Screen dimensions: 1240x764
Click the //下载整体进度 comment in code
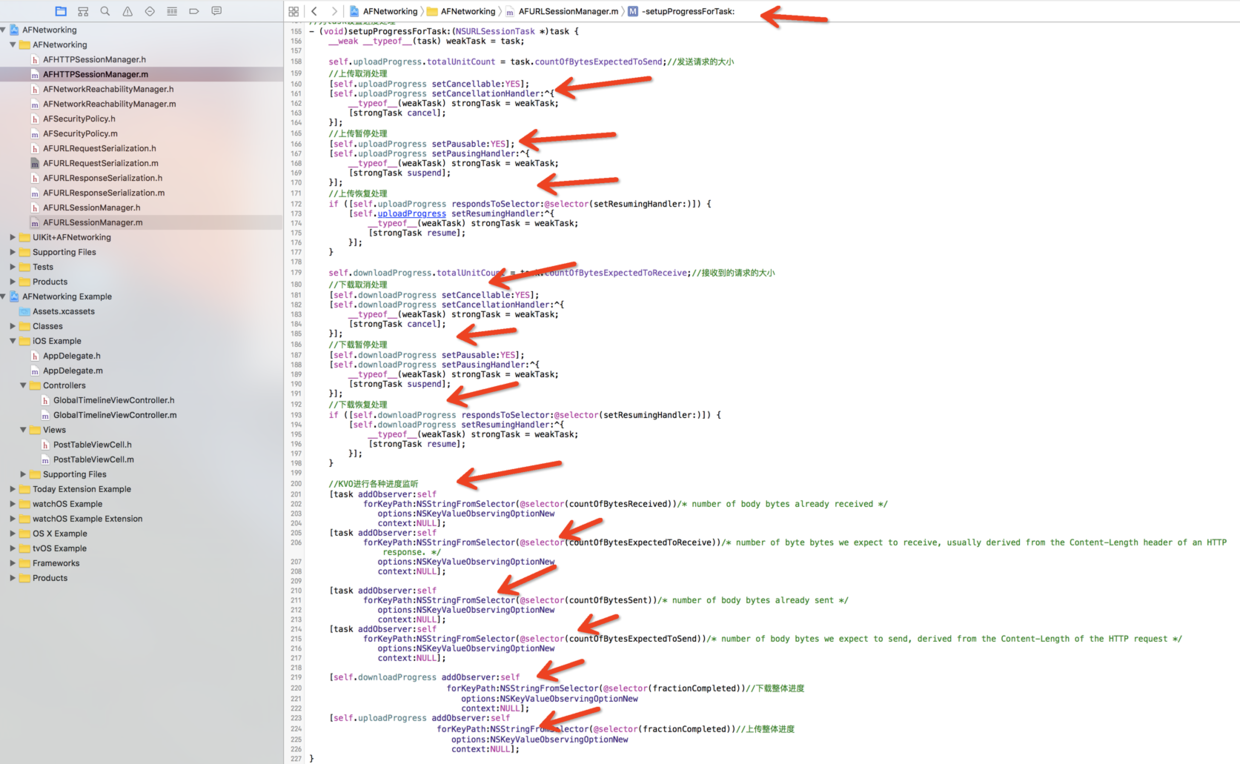coord(776,688)
